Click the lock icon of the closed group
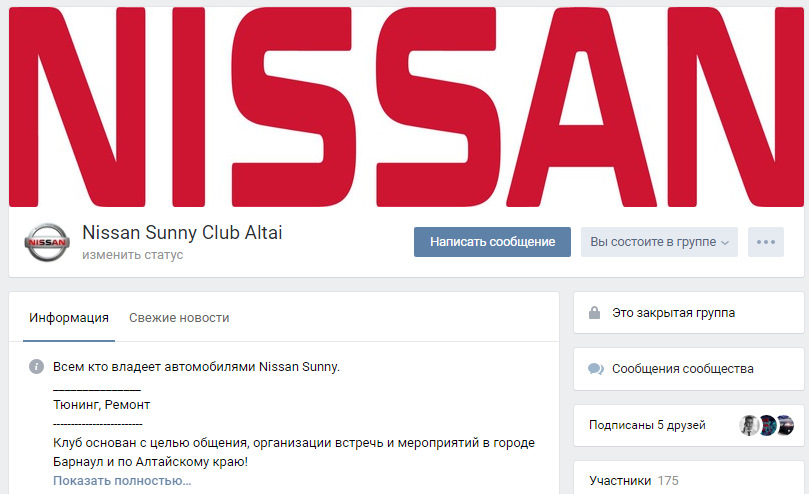 (594, 313)
